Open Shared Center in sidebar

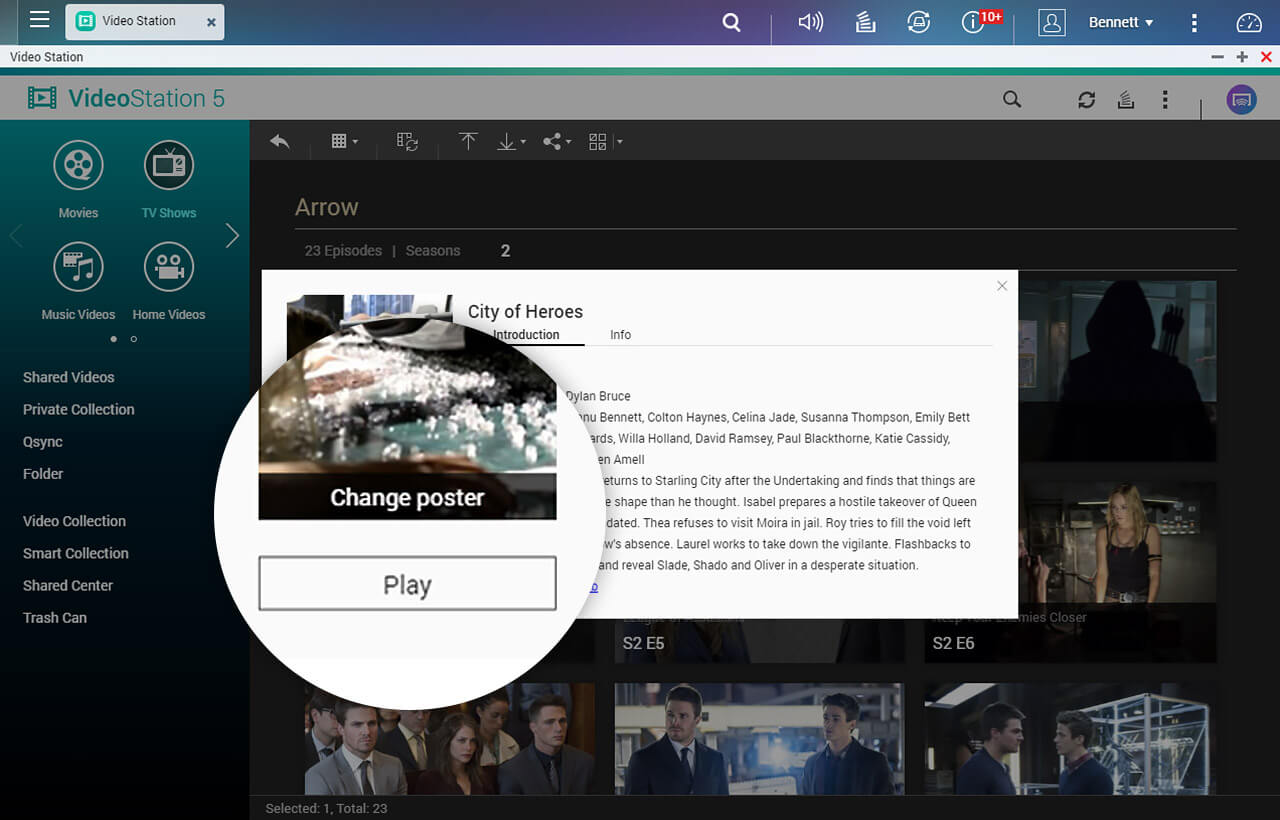(67, 585)
